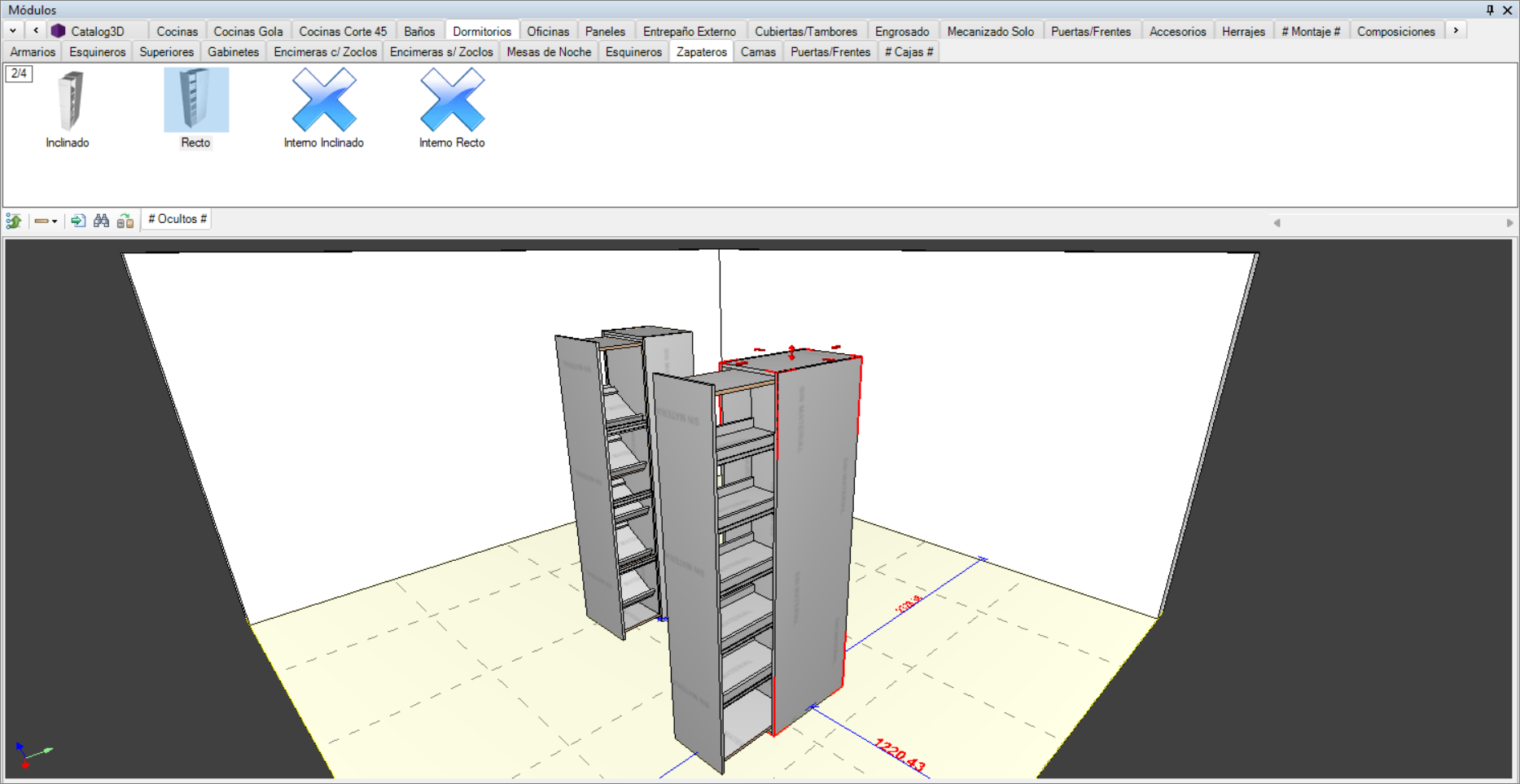Open the Encimeras s/ Zoclos tab

tap(441, 51)
